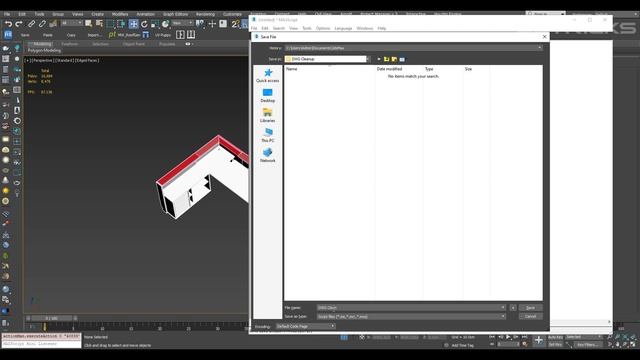This screenshot has height=360, width=640.
Task: Click the File name input field
Action: pyautogui.click(x=411, y=307)
